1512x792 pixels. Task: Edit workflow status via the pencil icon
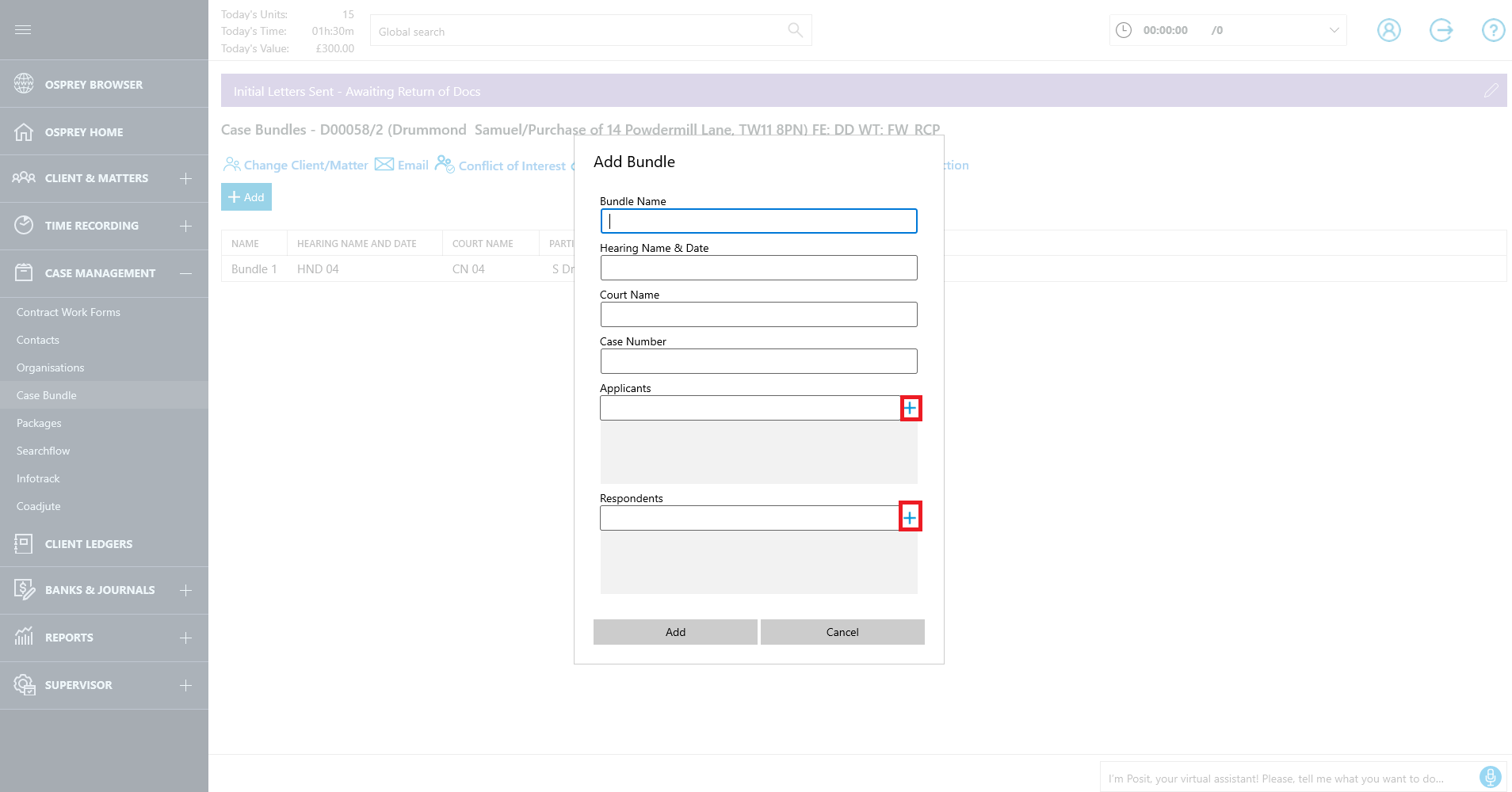tap(1493, 89)
